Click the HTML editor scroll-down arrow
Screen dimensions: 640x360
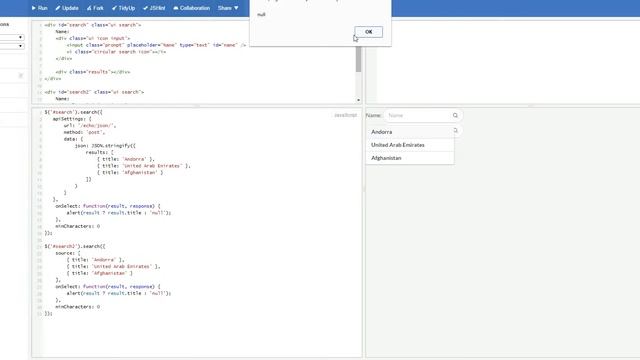(x=358, y=100)
